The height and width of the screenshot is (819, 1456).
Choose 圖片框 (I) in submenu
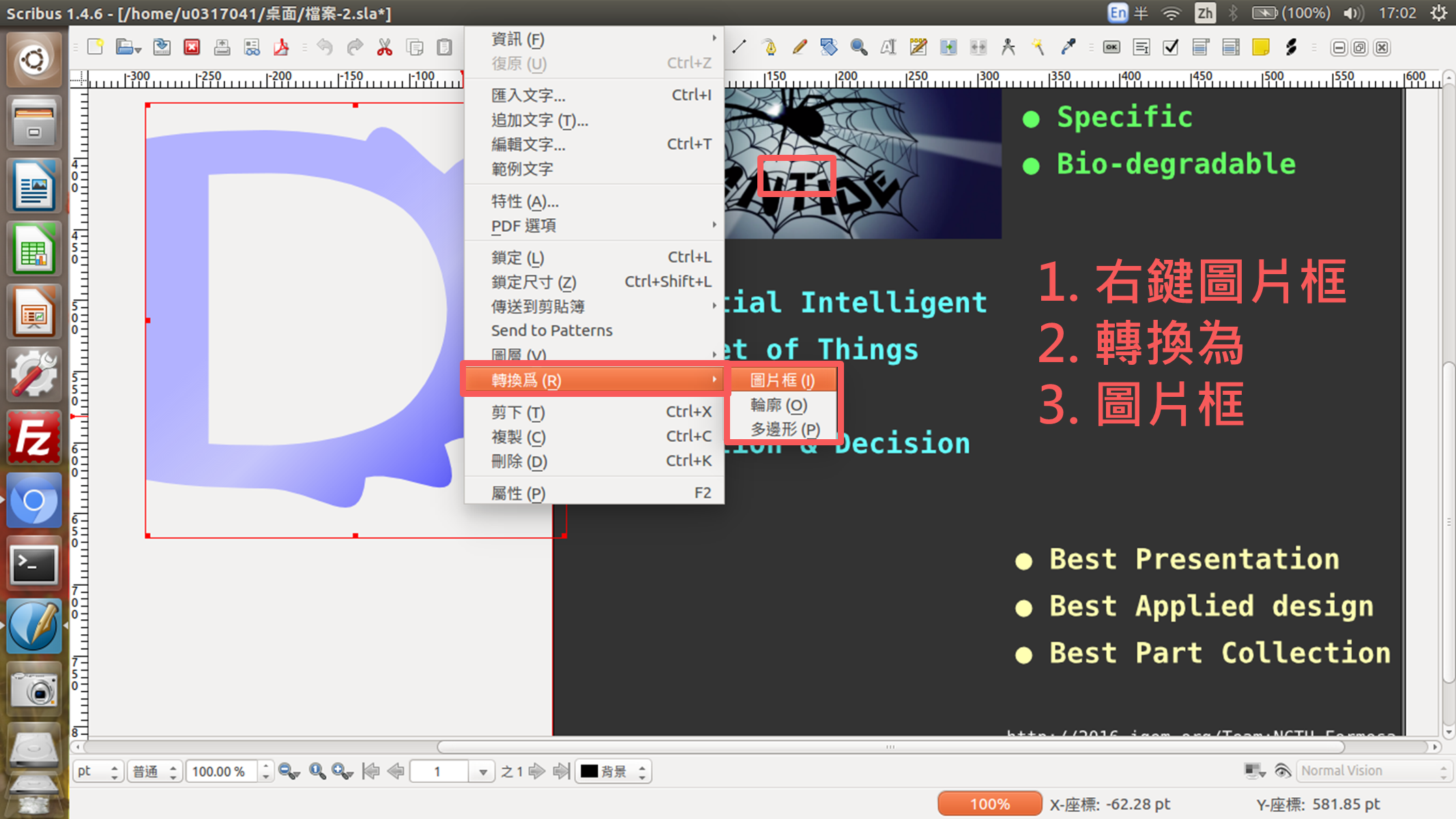pyautogui.click(x=783, y=380)
